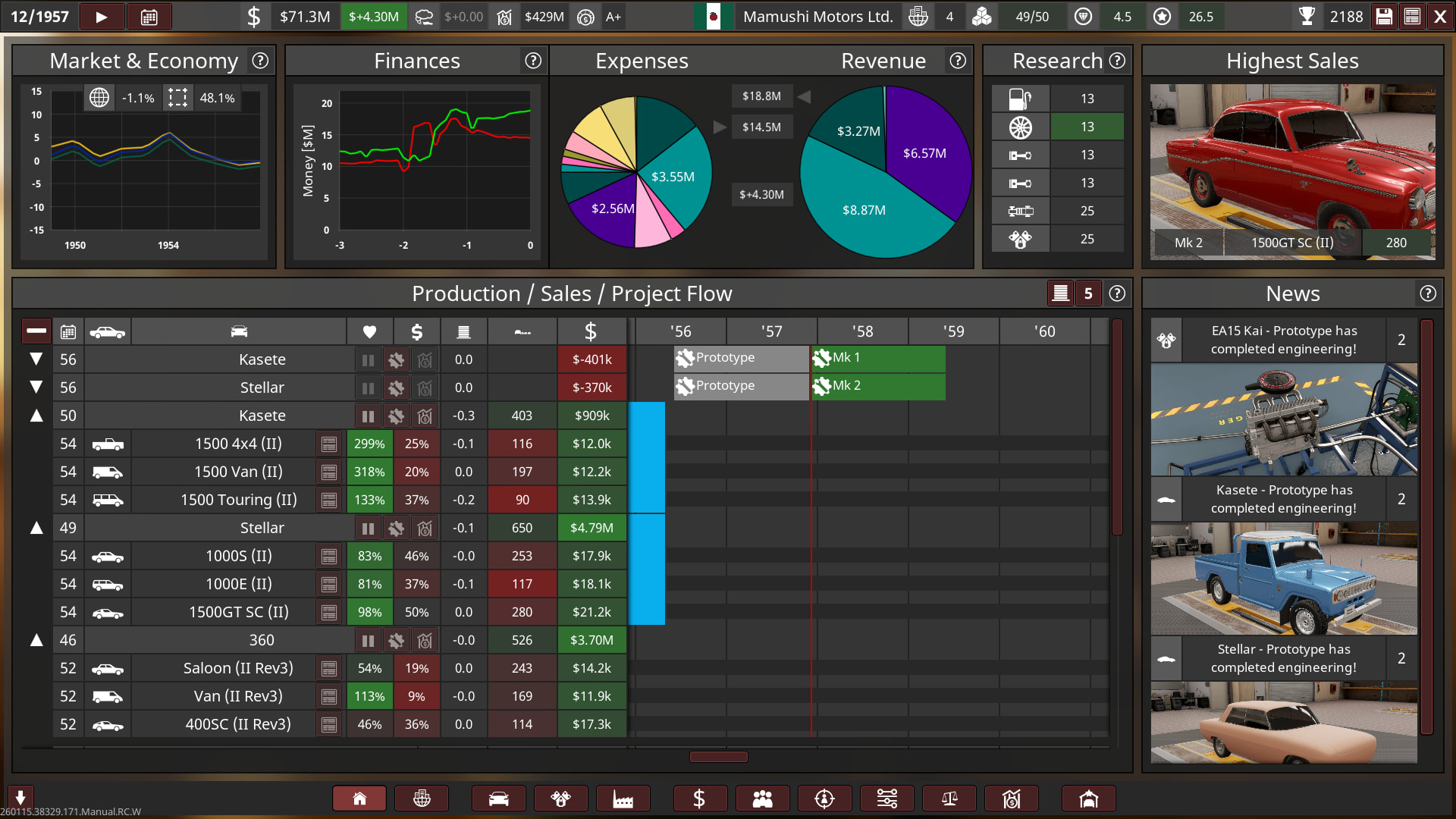
Task: Open the legal scales icon tab
Action: (949, 799)
